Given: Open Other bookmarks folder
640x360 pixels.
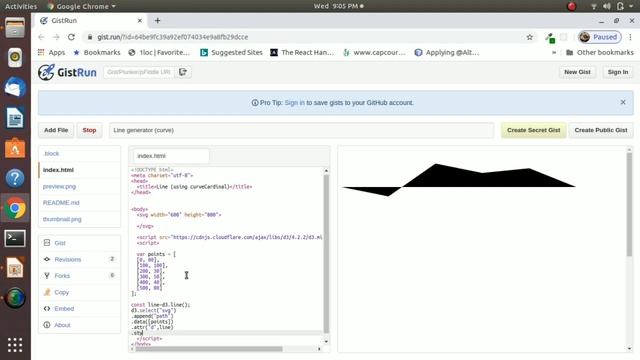Looking at the screenshot, I should coord(600,52).
